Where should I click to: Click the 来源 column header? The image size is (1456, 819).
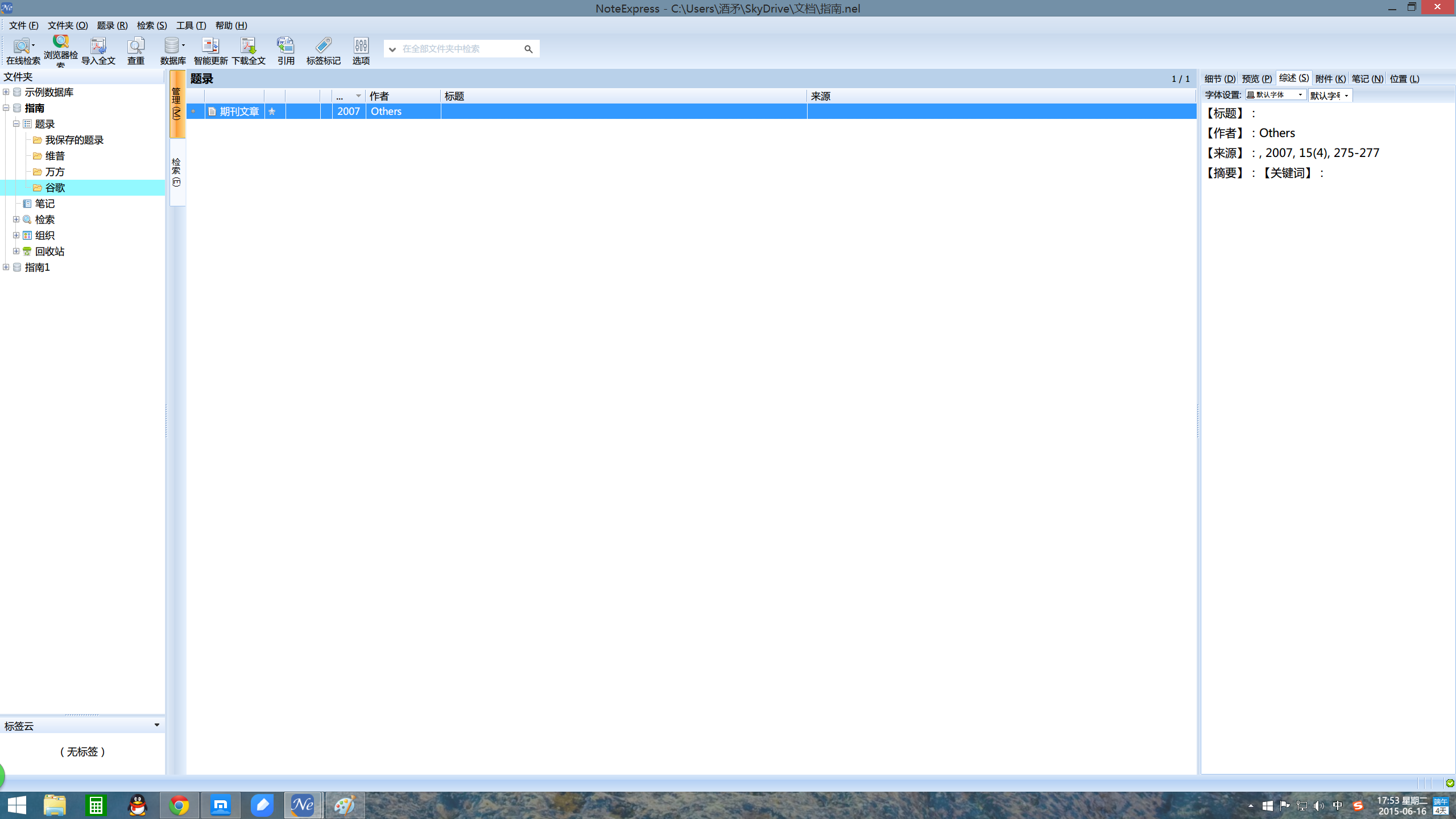click(x=821, y=96)
